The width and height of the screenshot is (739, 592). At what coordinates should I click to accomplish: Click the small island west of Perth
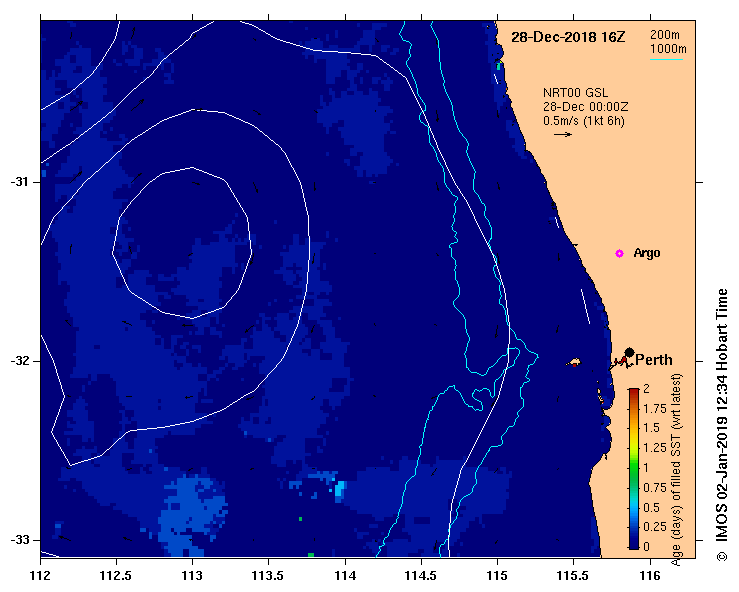coord(575,362)
